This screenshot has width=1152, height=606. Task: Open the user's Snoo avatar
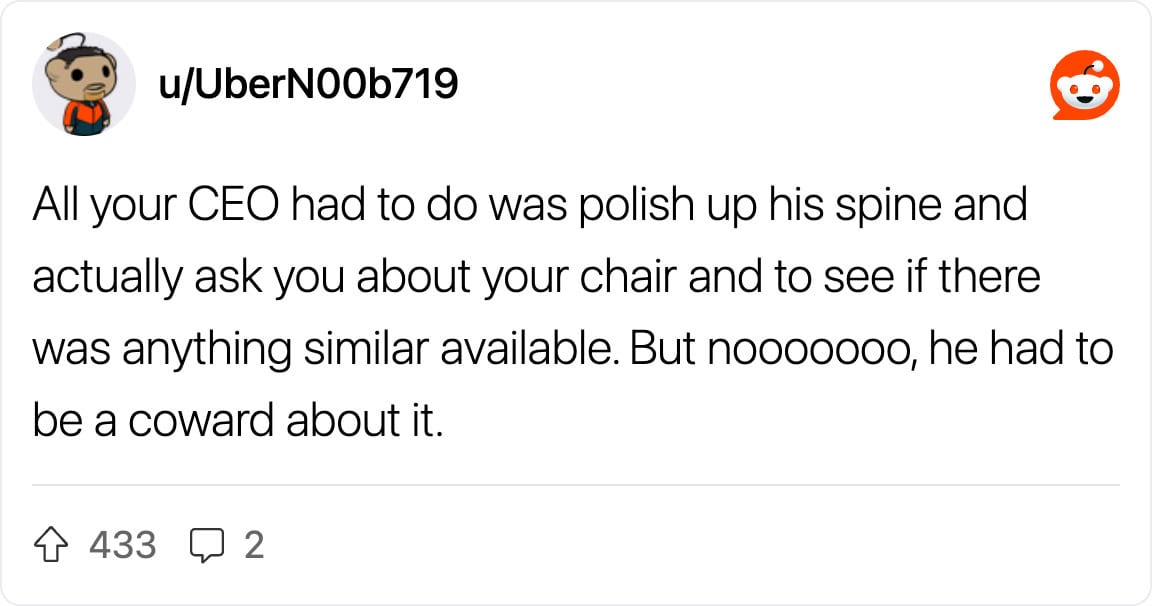pos(83,84)
